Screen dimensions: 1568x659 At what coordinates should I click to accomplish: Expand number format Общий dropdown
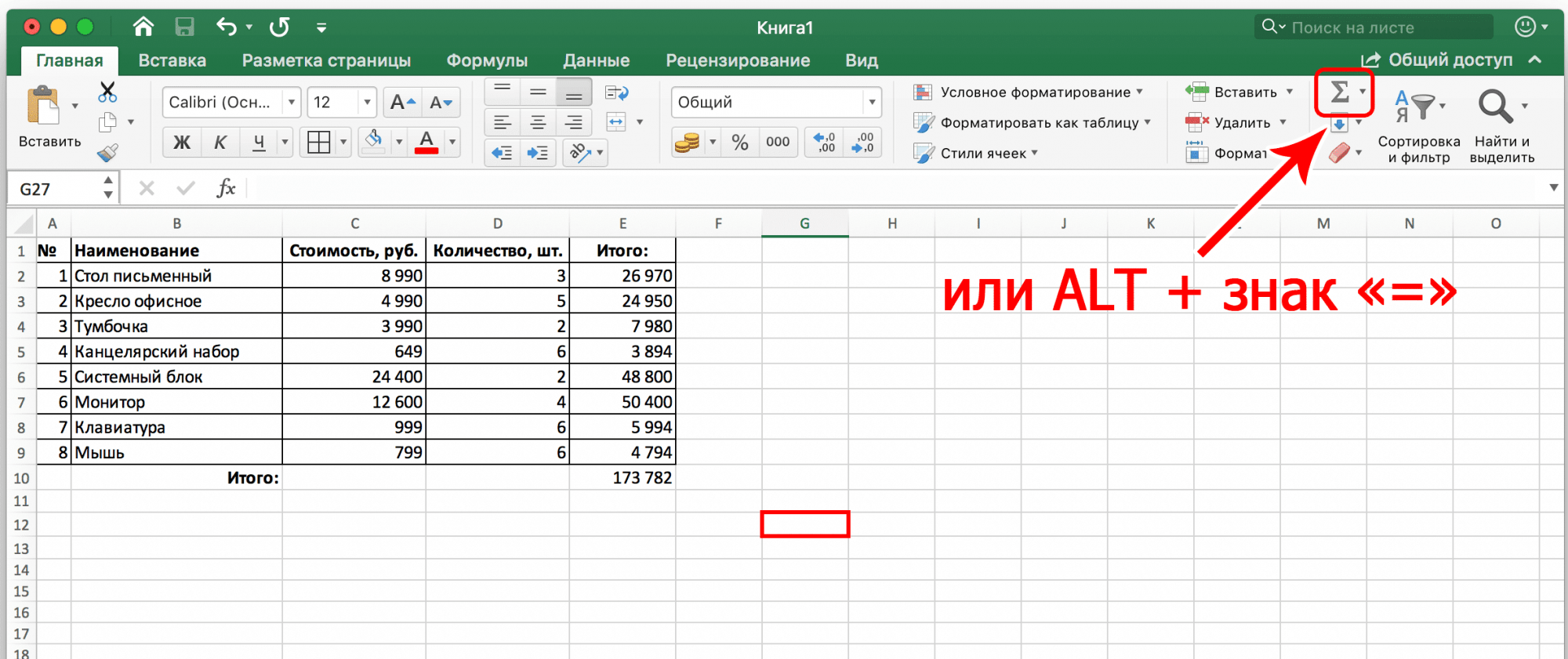tap(872, 103)
